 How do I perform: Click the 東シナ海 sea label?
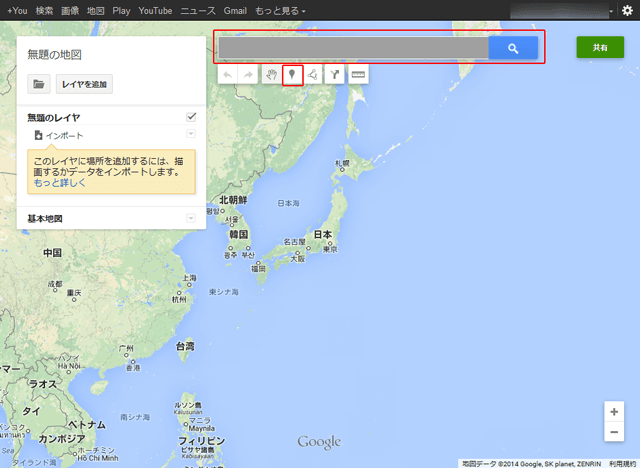pyautogui.click(x=224, y=292)
